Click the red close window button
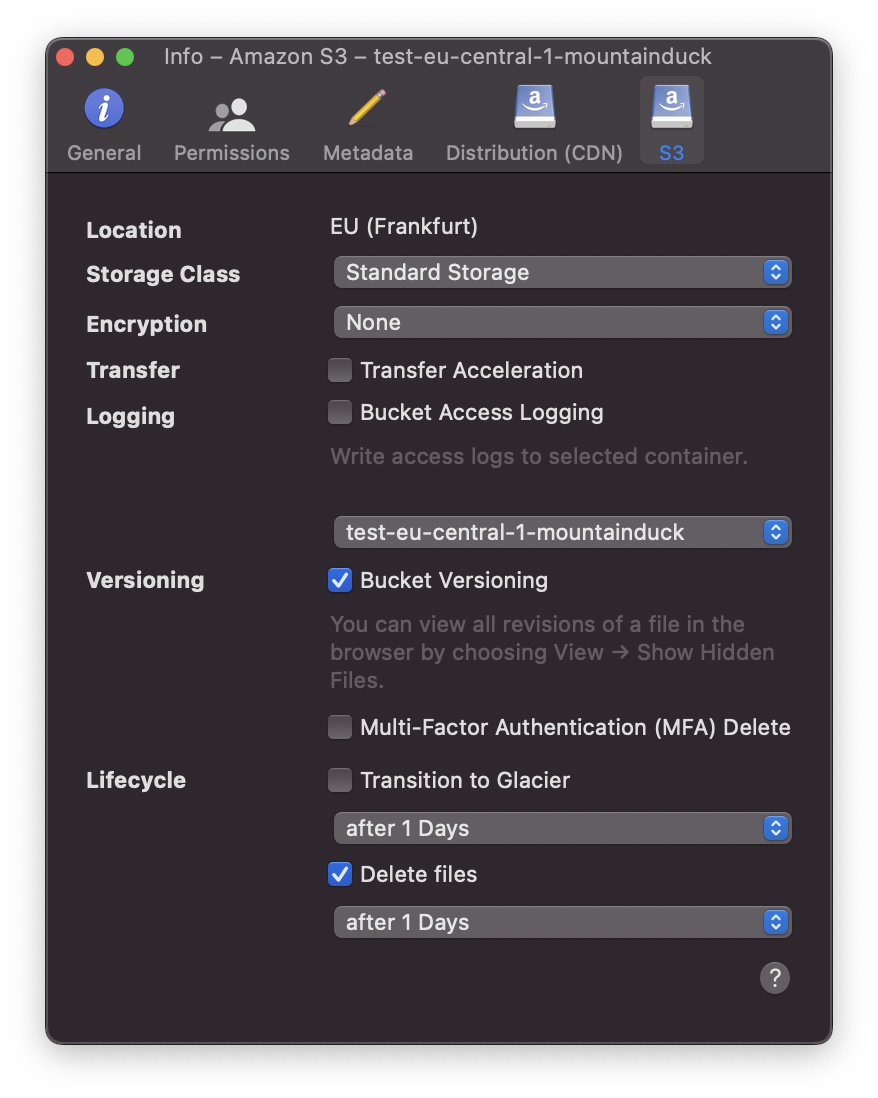 [x=65, y=57]
